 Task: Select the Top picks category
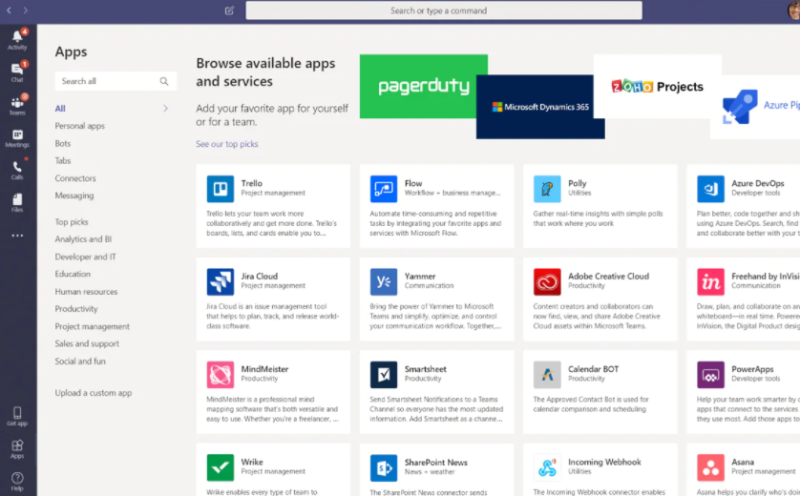(x=71, y=222)
